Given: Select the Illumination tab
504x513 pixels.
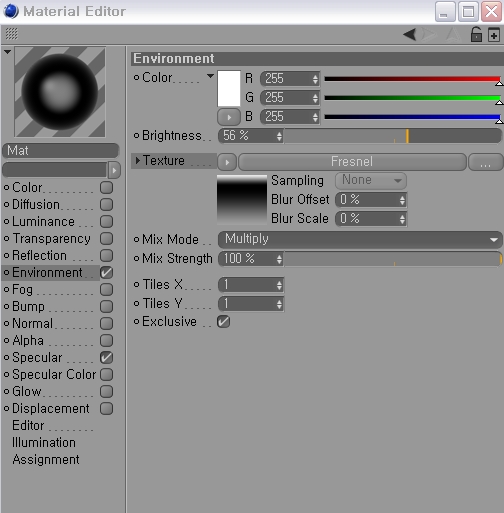Looking at the screenshot, I should (x=44, y=443).
